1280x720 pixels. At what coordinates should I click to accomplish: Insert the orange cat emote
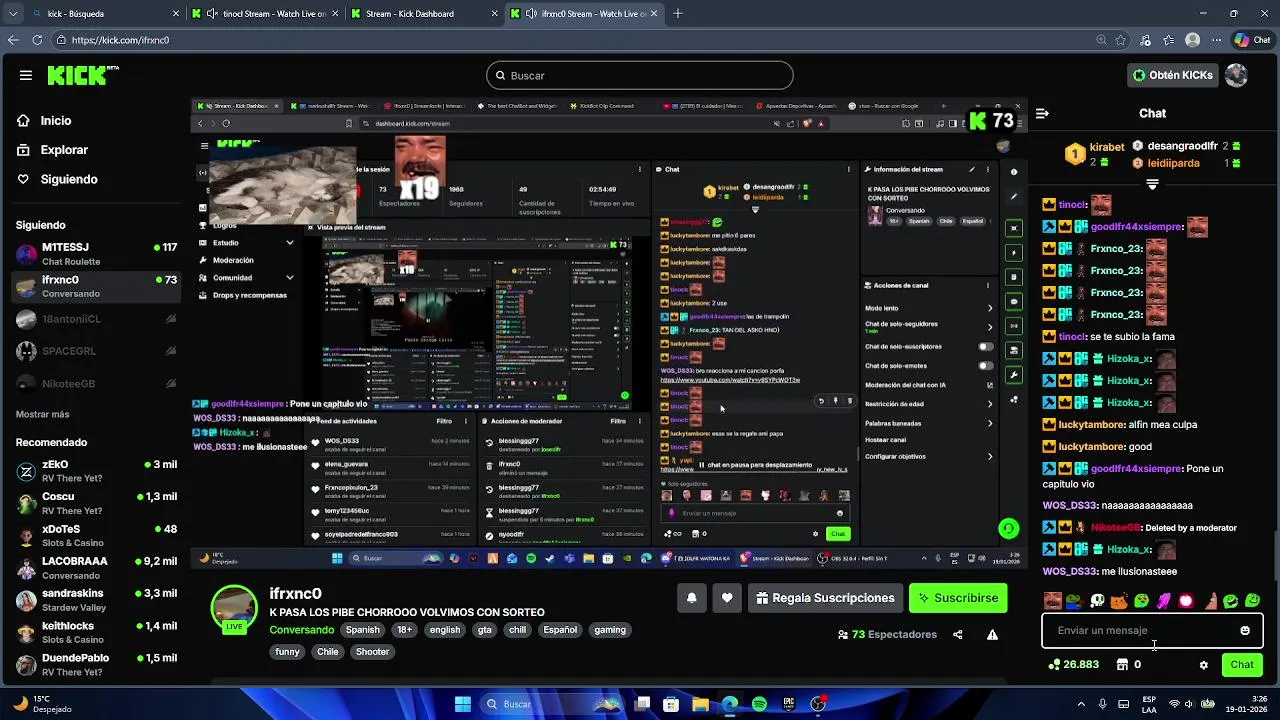point(1119,601)
